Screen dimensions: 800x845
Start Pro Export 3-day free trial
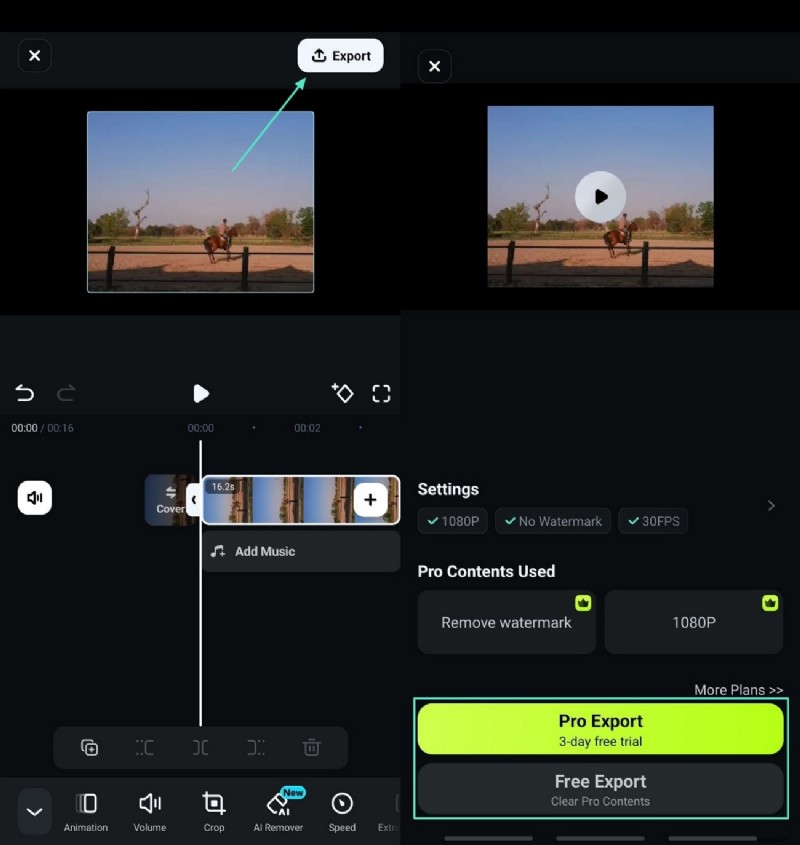[600, 728]
